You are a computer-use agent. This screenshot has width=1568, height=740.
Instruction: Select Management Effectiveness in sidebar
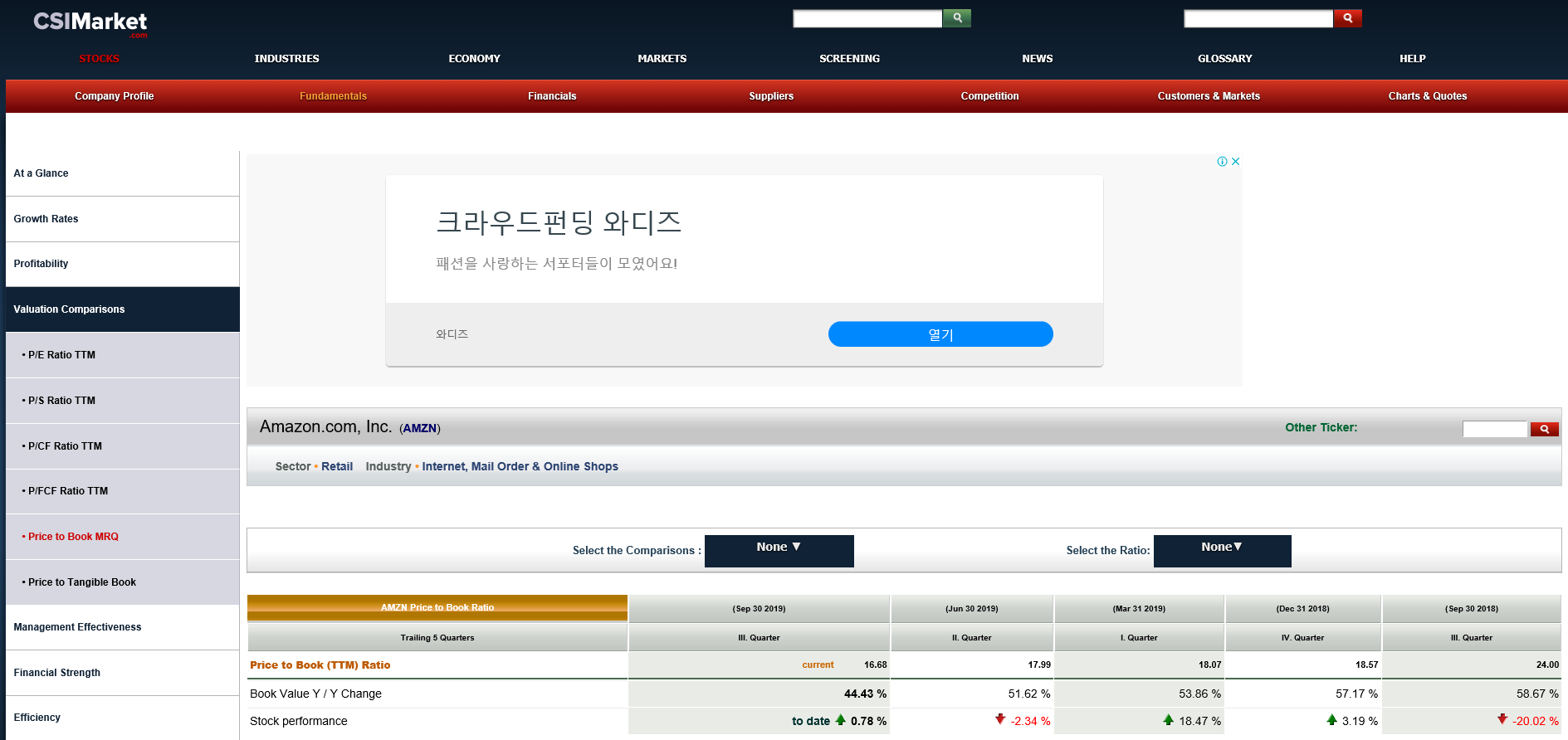pos(122,627)
